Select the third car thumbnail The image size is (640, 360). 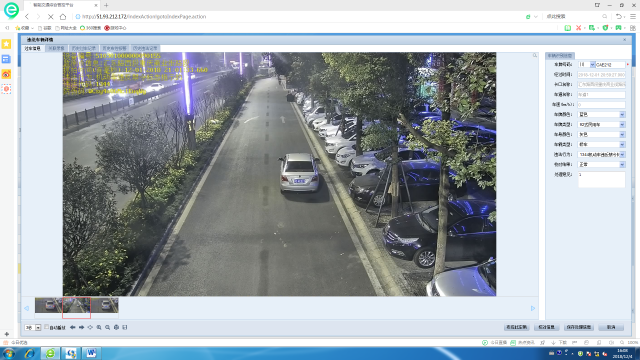pyautogui.click(x=104, y=305)
